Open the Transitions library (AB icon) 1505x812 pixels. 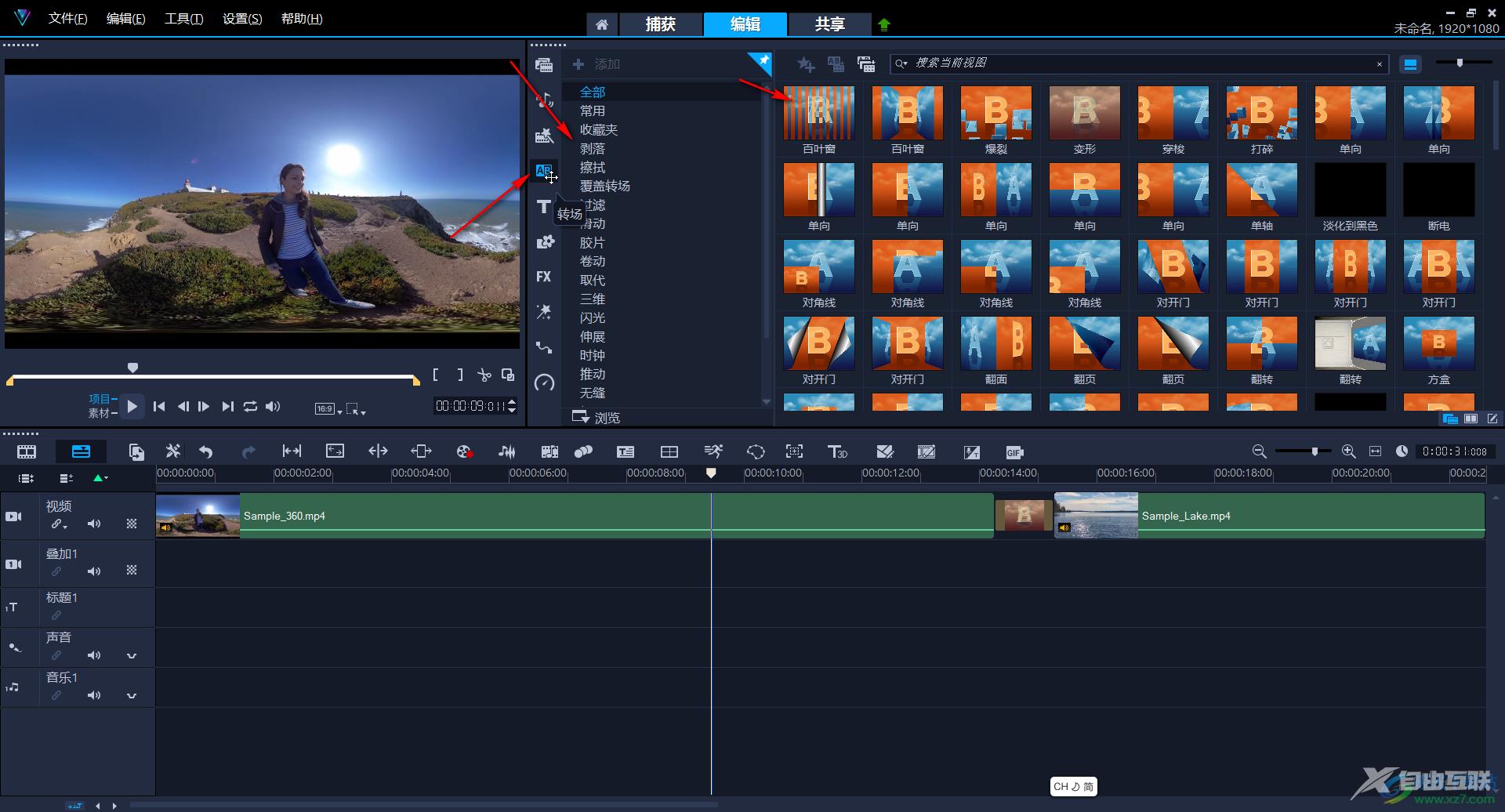543,171
